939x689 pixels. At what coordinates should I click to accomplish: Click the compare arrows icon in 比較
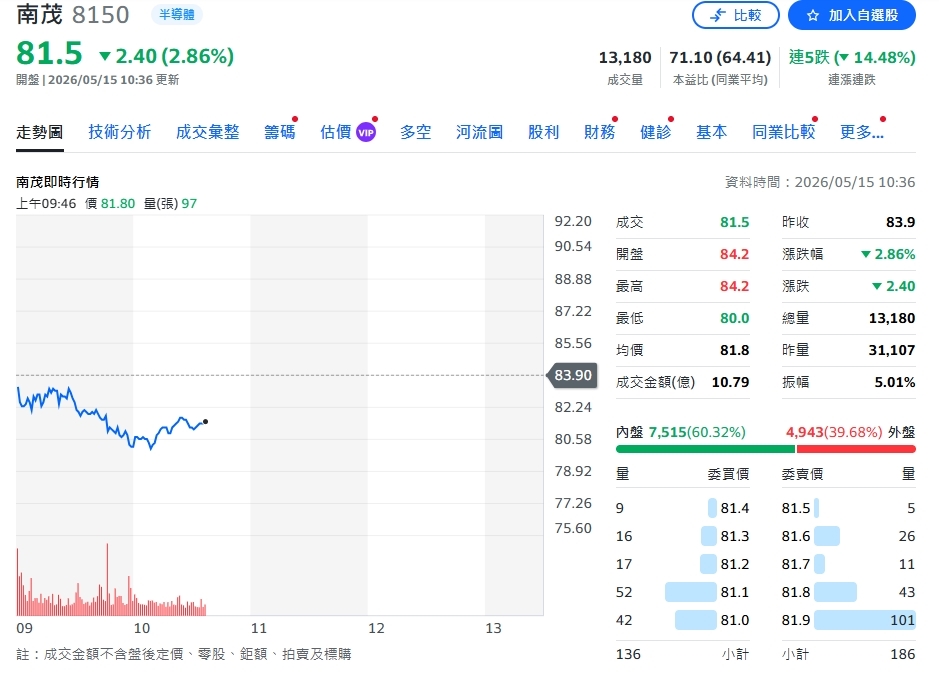tap(717, 16)
